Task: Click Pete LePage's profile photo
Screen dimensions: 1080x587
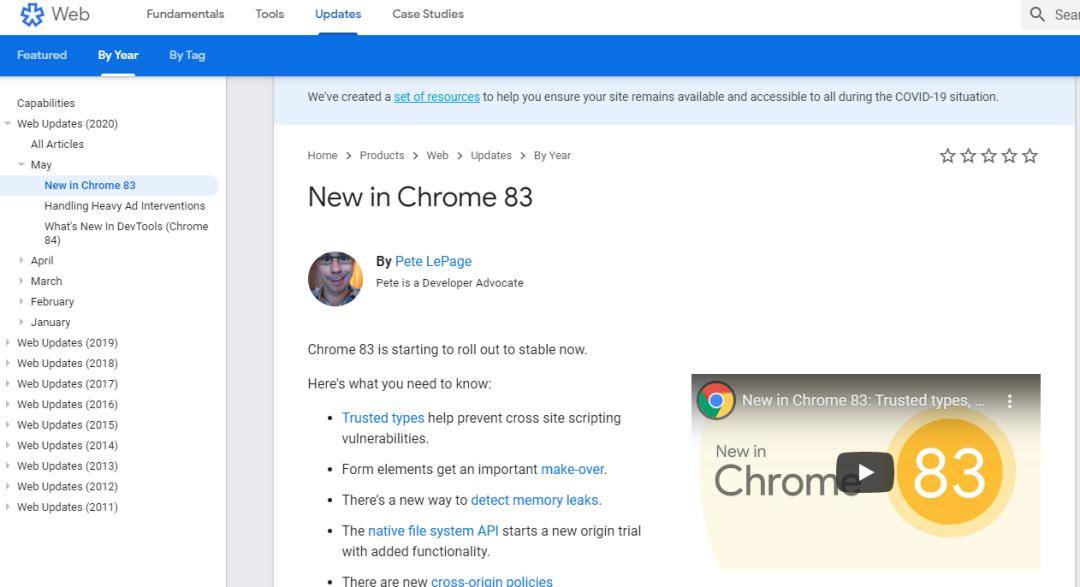Action: coord(335,278)
